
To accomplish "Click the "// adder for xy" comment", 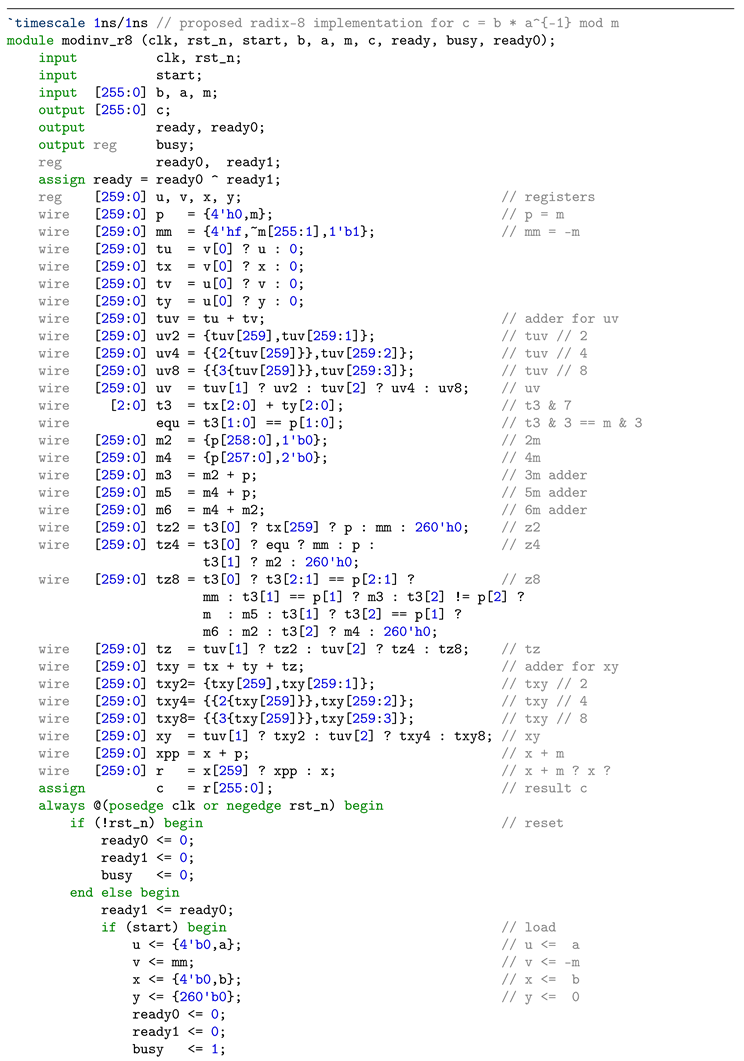I will click(x=560, y=667).
